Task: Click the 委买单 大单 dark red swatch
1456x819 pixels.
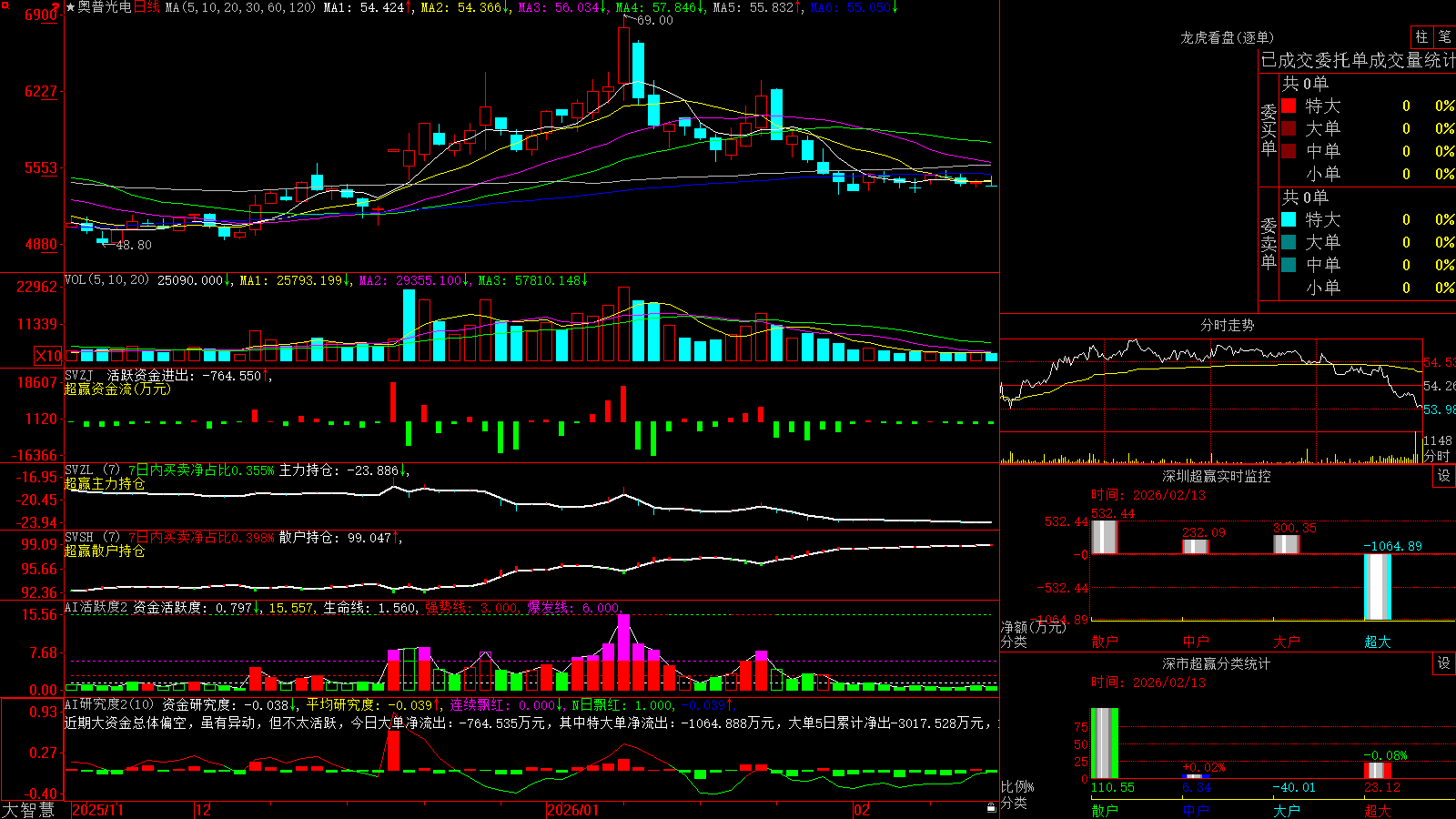Action: coord(1289,128)
